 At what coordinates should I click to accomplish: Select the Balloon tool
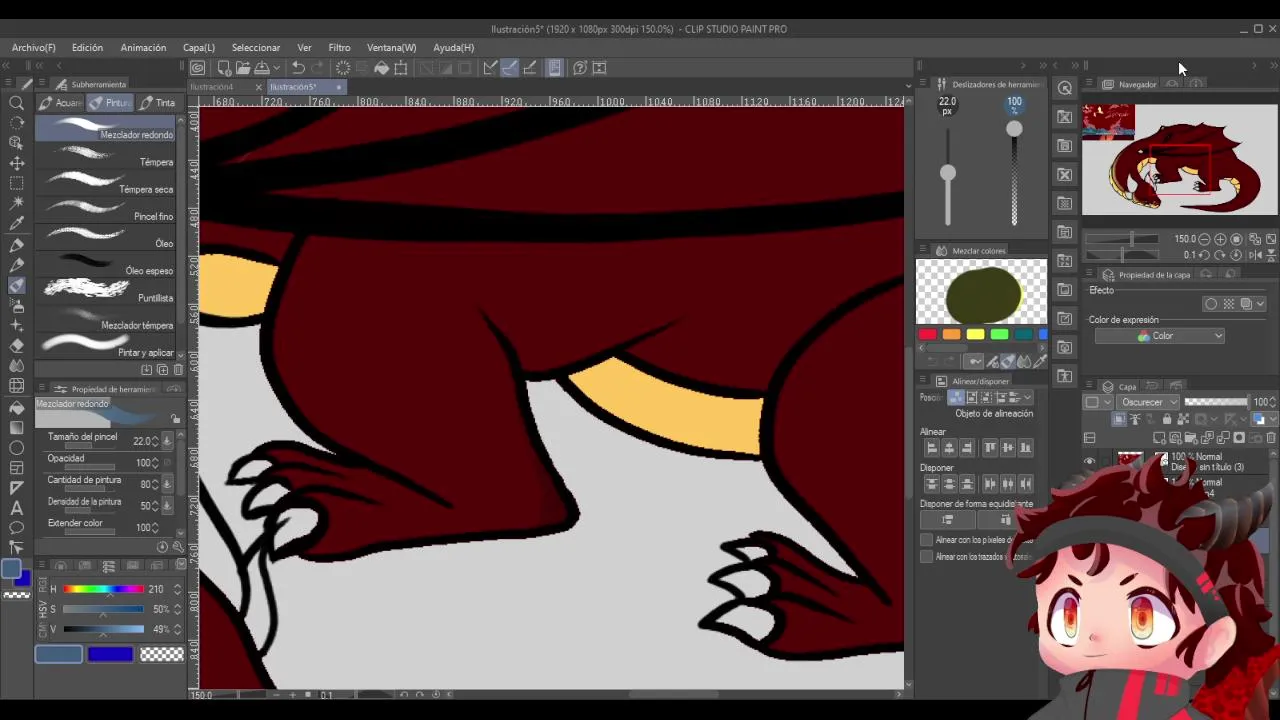[x=16, y=528]
